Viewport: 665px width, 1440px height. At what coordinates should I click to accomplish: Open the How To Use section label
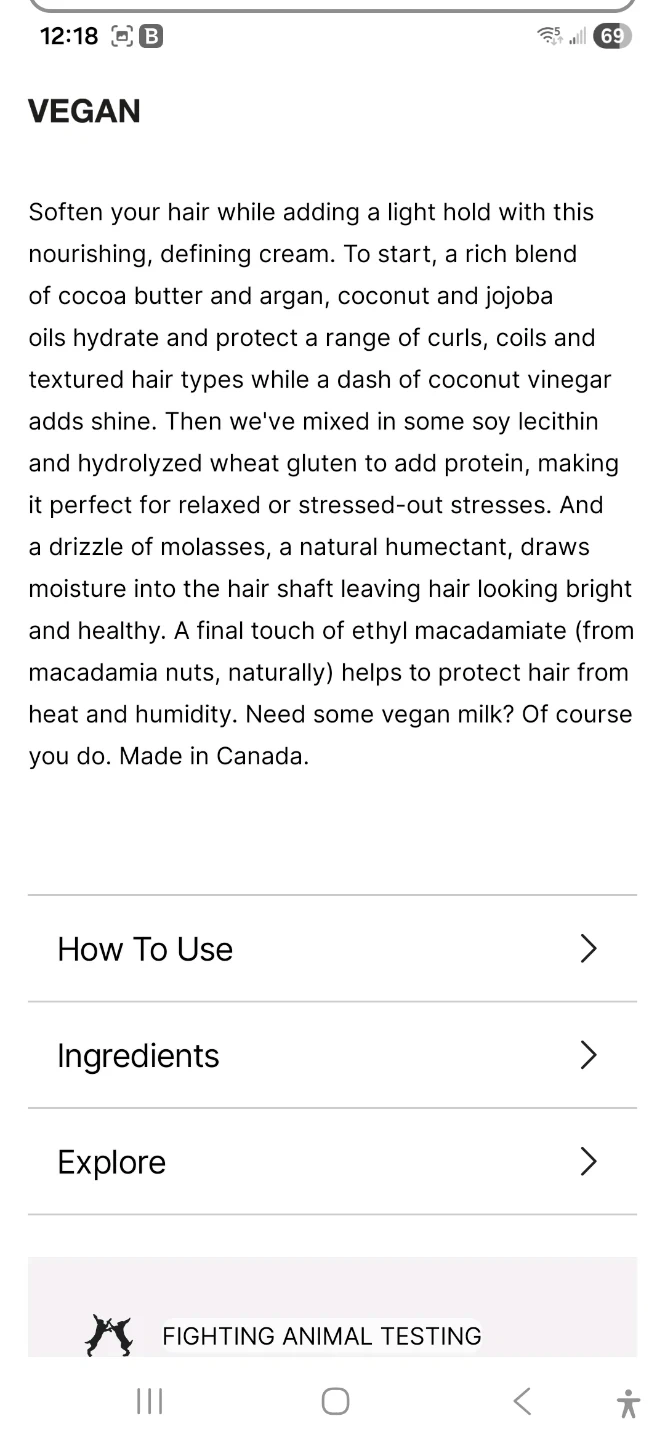145,949
